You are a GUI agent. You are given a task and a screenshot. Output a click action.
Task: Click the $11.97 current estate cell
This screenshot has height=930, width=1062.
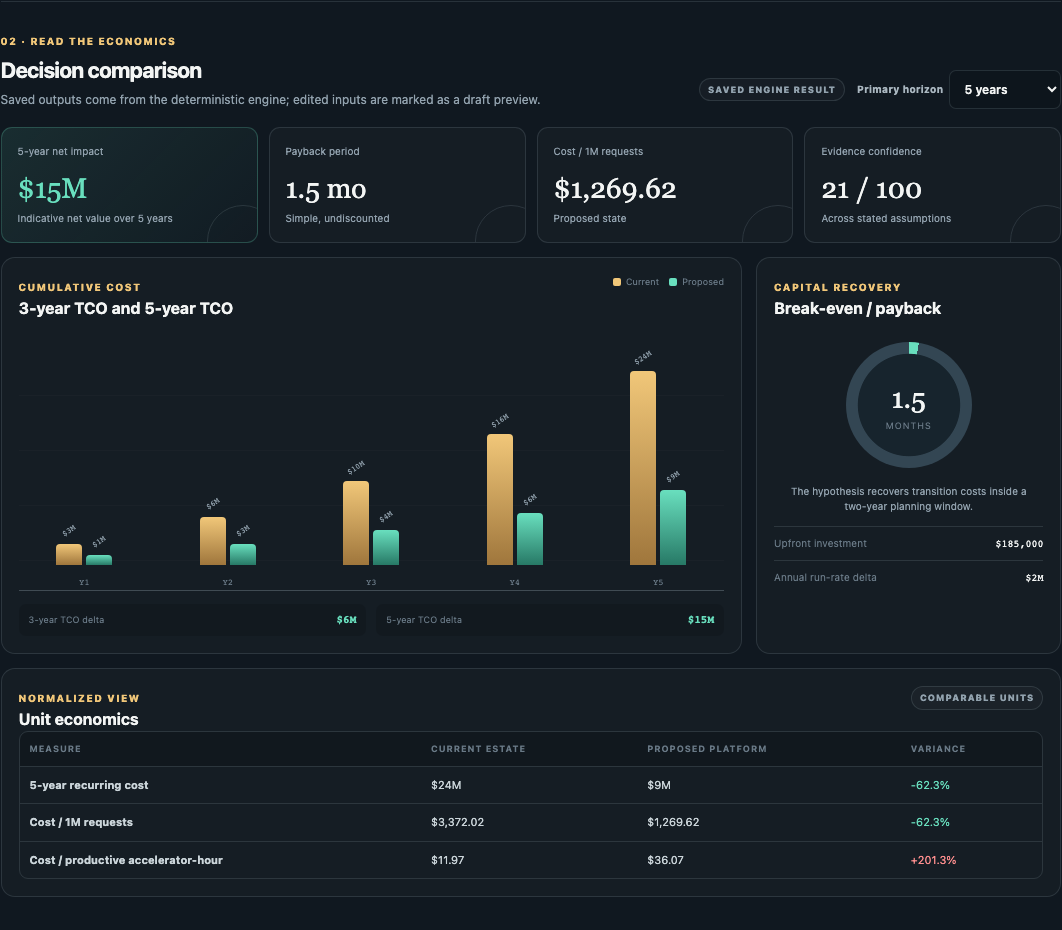(447, 860)
